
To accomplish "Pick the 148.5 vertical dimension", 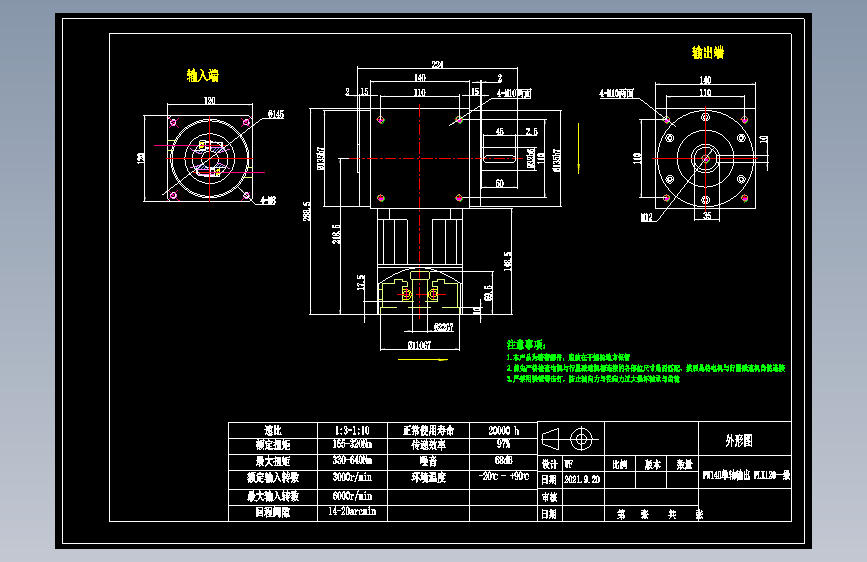I will [507, 261].
